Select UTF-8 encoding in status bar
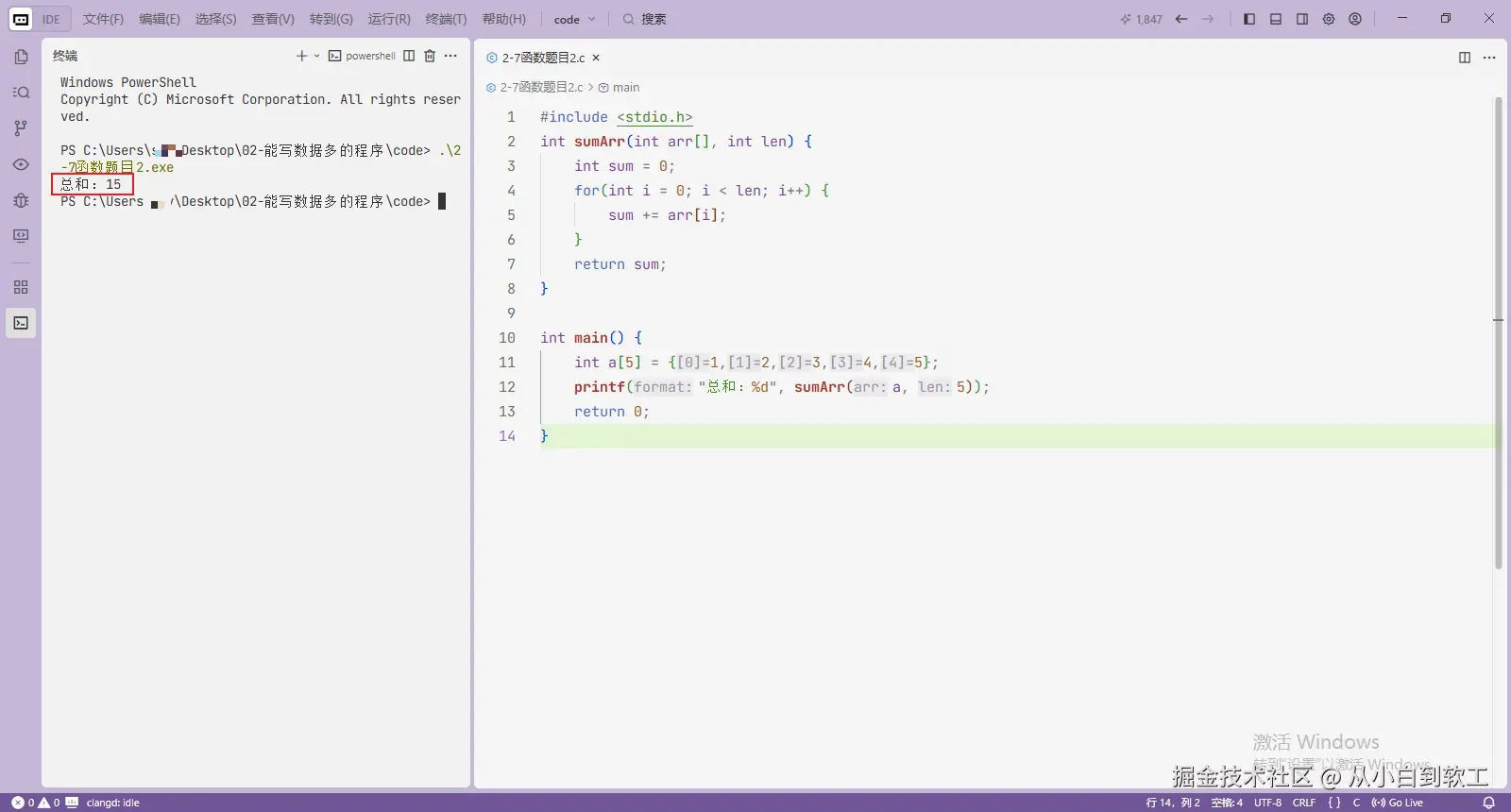Screen dimensions: 1511x812 tap(1267, 803)
